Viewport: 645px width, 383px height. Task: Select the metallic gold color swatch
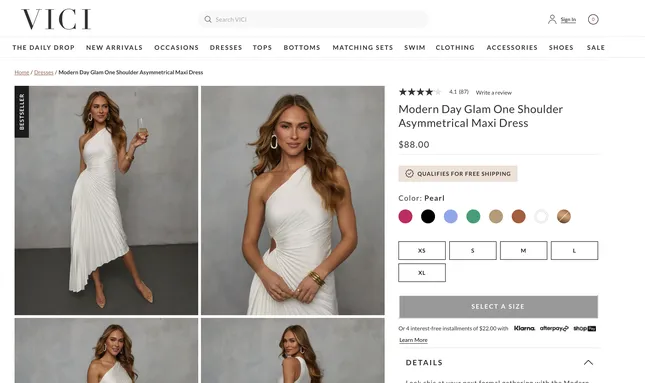564,216
